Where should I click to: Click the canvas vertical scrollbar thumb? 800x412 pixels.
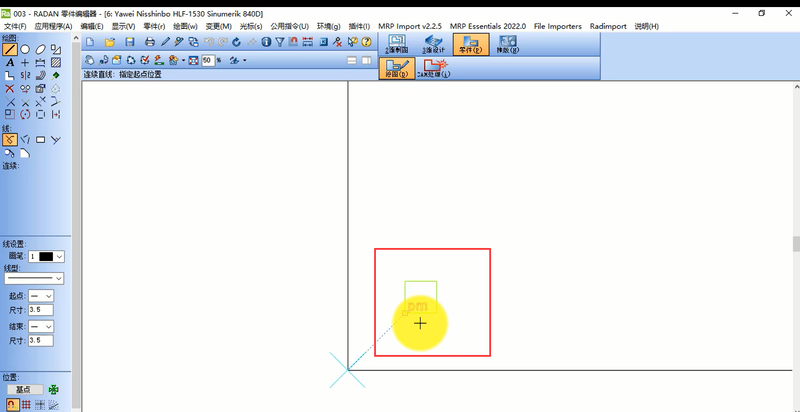click(x=796, y=244)
